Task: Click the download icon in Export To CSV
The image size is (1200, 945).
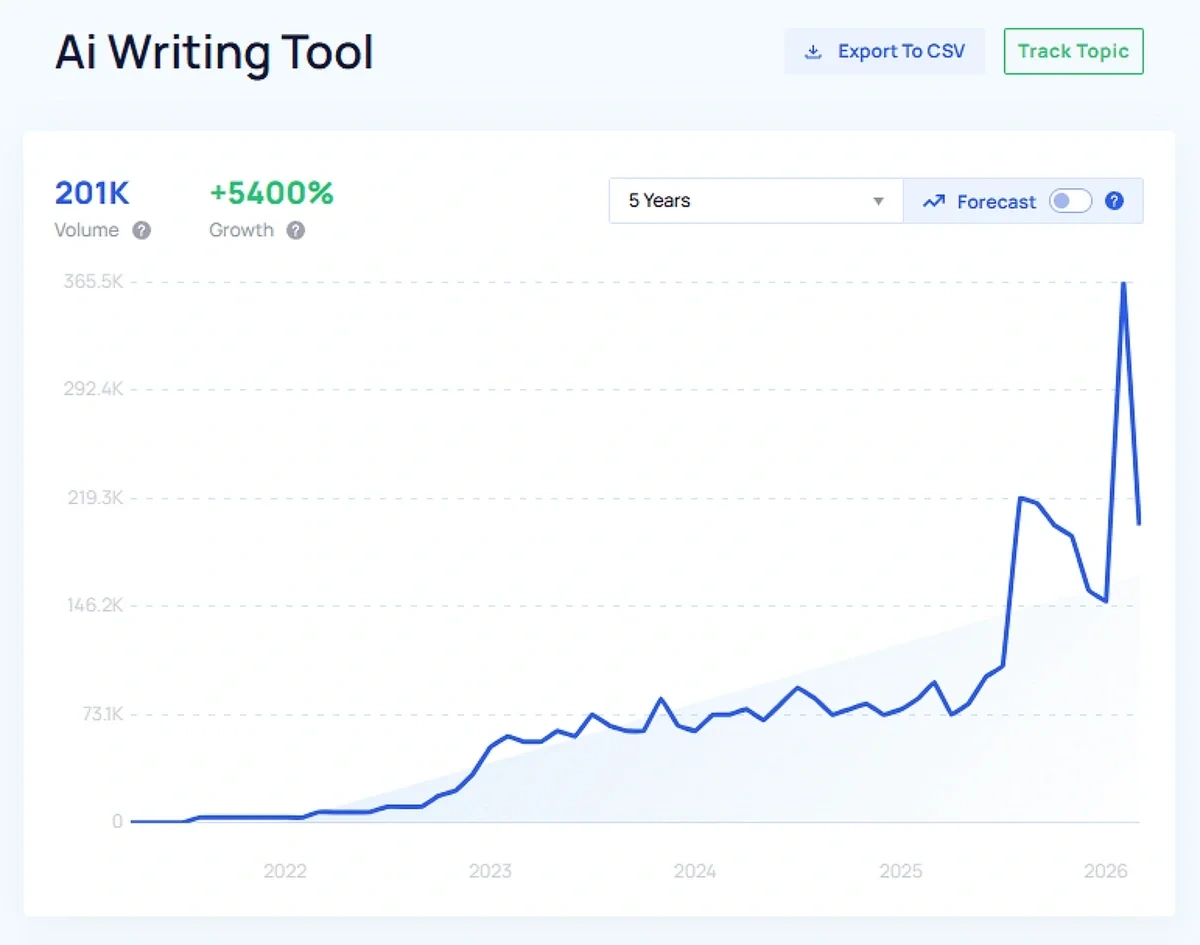Action: tap(812, 51)
